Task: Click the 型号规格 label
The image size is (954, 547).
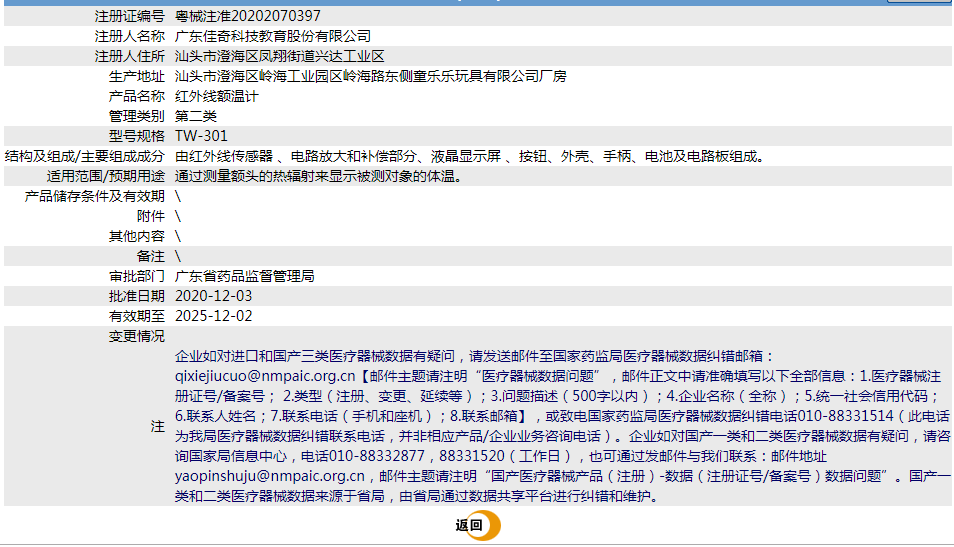Action: (x=136, y=136)
